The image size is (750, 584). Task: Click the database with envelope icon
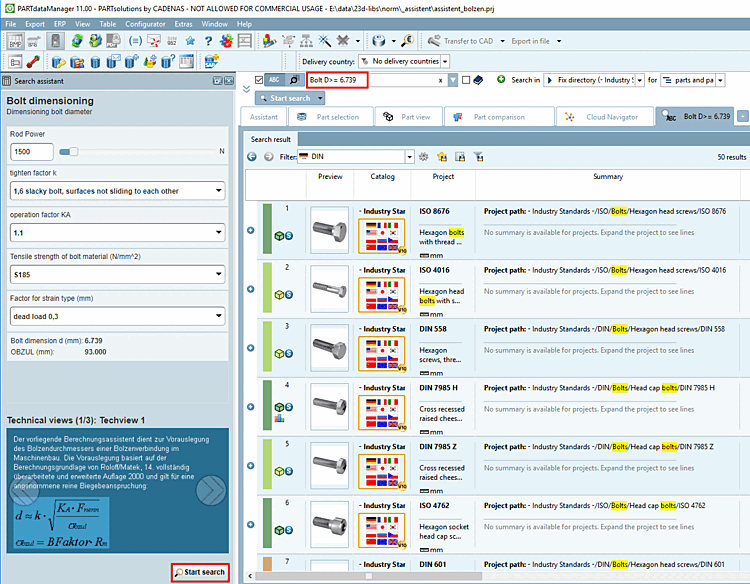113,62
